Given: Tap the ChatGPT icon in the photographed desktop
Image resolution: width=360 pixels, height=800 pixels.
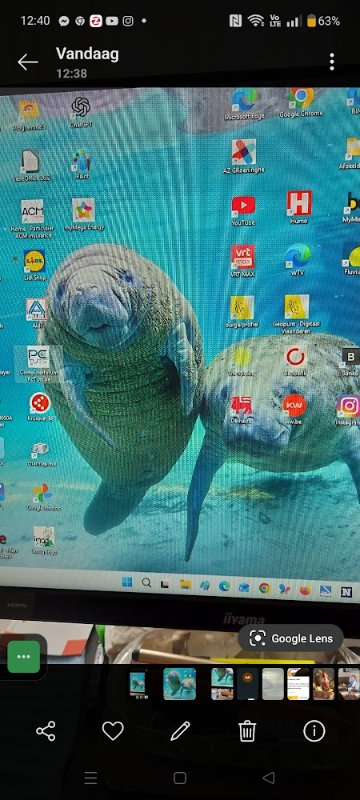Looking at the screenshot, I should pyautogui.click(x=81, y=108).
